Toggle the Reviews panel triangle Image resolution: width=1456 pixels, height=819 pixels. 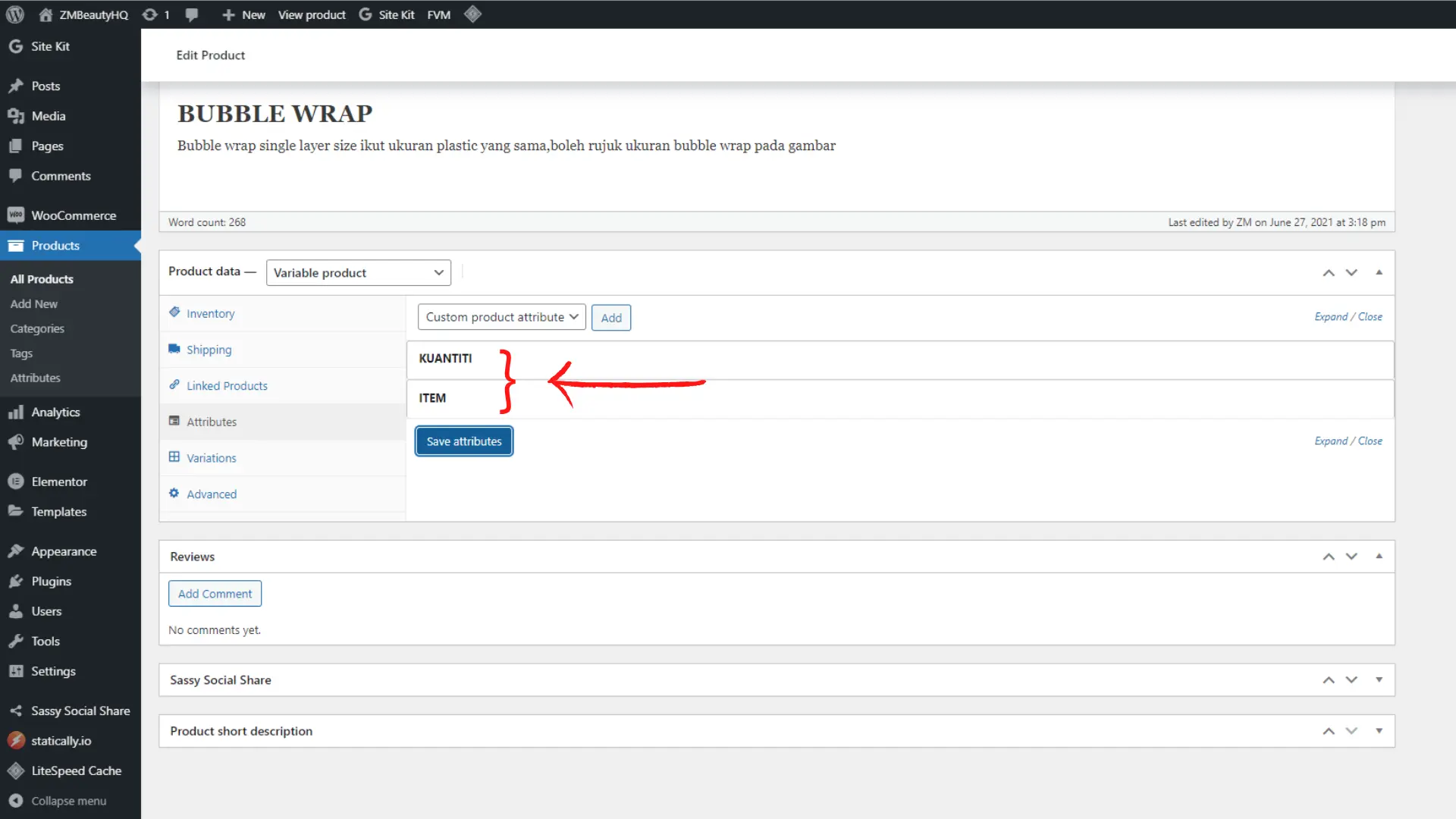coord(1379,556)
